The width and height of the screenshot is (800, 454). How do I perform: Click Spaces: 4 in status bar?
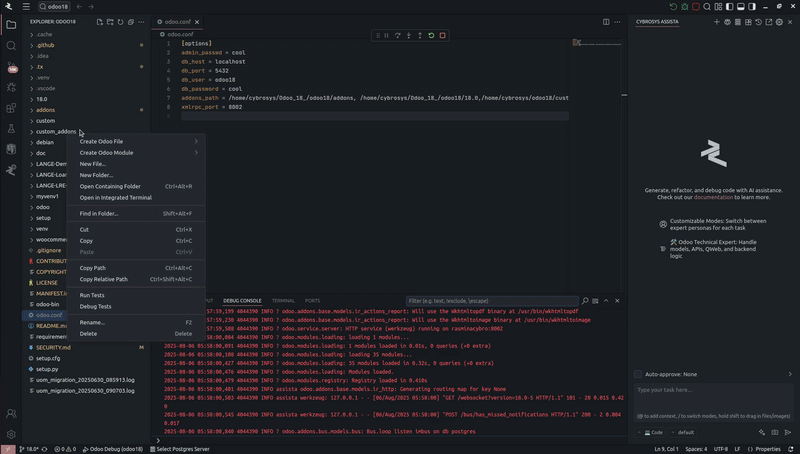(x=696, y=449)
